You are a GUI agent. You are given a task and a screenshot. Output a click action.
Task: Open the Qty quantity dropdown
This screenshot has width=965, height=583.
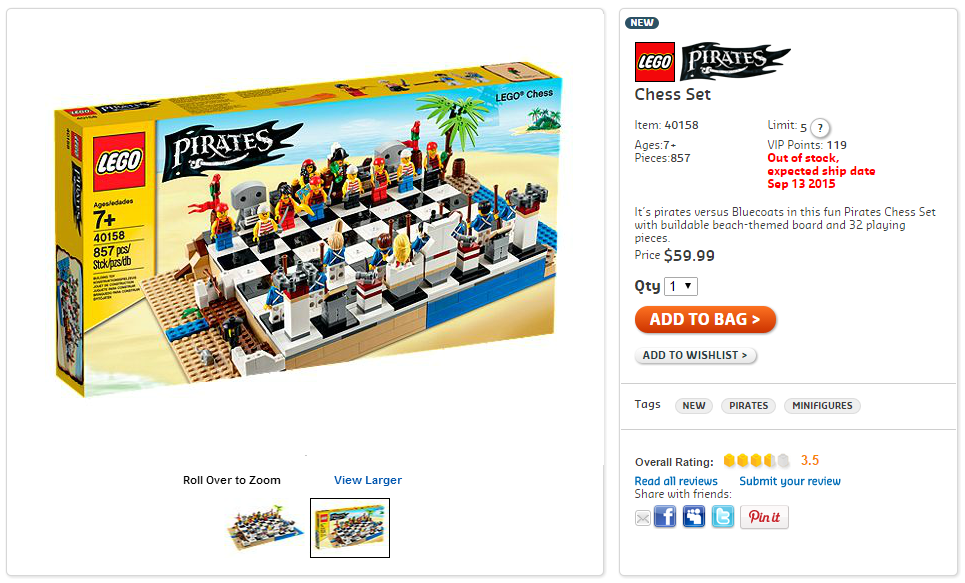point(681,286)
